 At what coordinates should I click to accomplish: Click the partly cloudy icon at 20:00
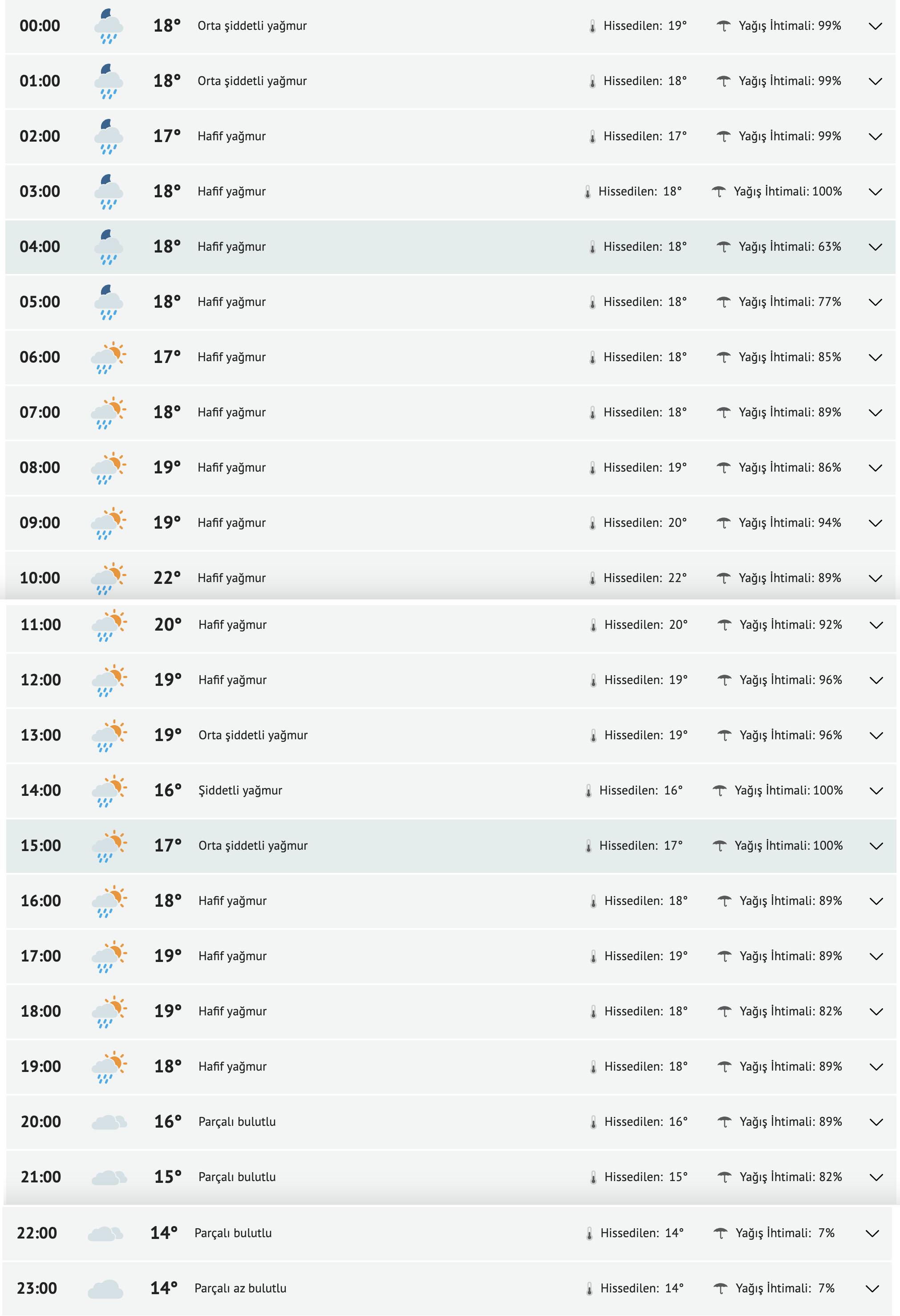pos(109,1122)
